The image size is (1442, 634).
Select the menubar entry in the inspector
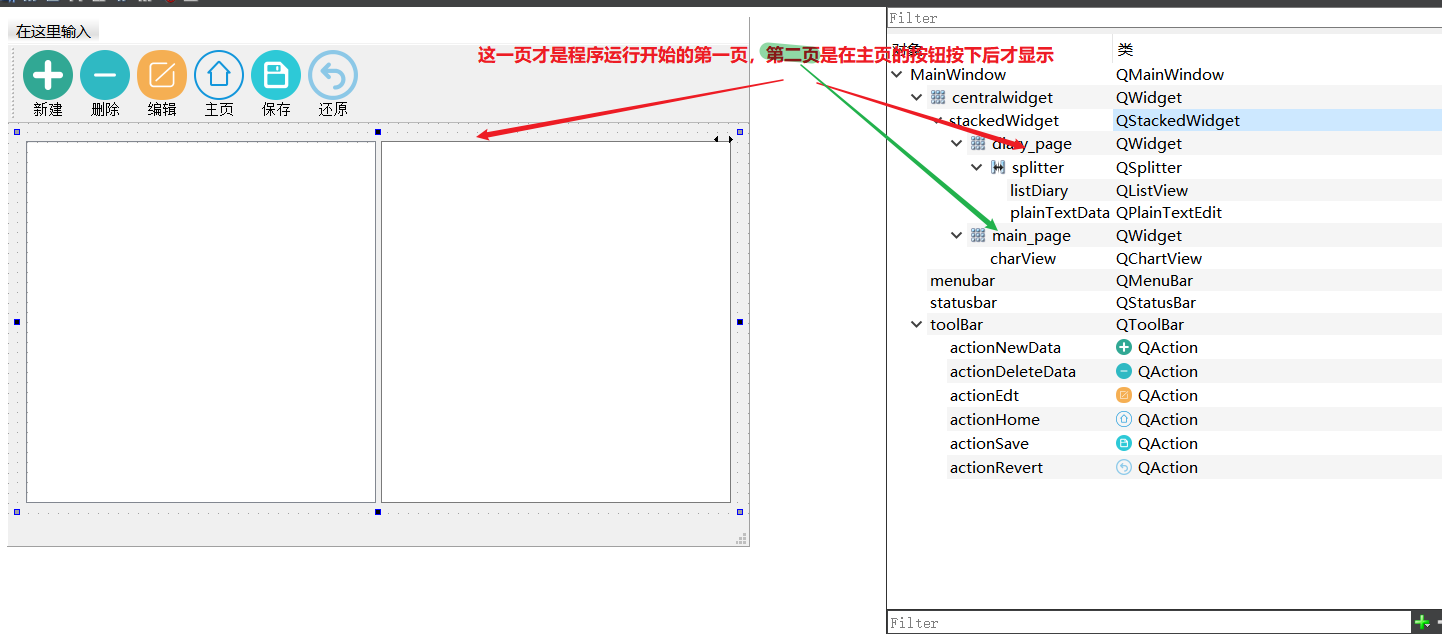pyautogui.click(x=962, y=280)
